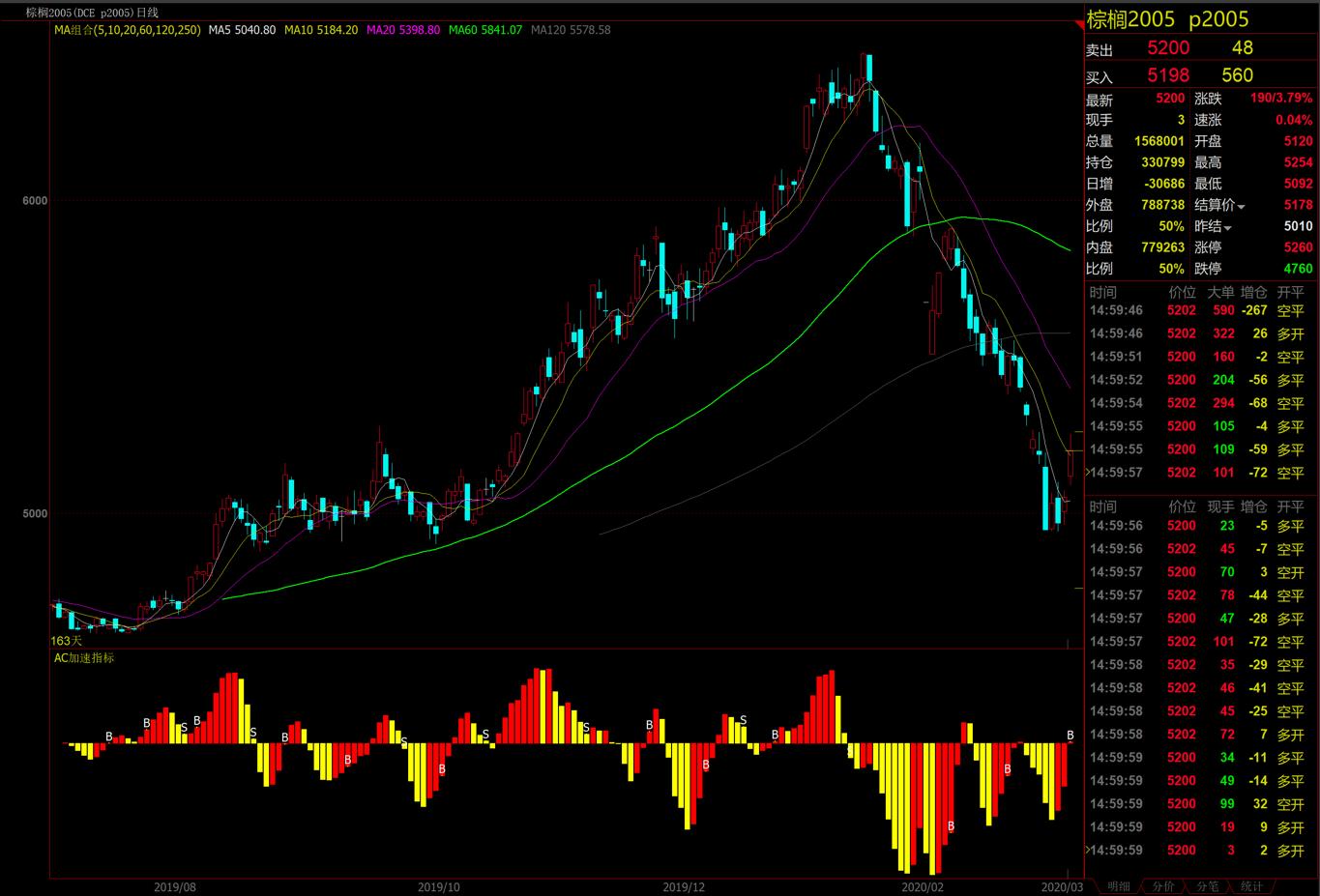Switch to the 分笔 tab
Image resolution: width=1320 pixels, height=896 pixels.
(x=1208, y=886)
